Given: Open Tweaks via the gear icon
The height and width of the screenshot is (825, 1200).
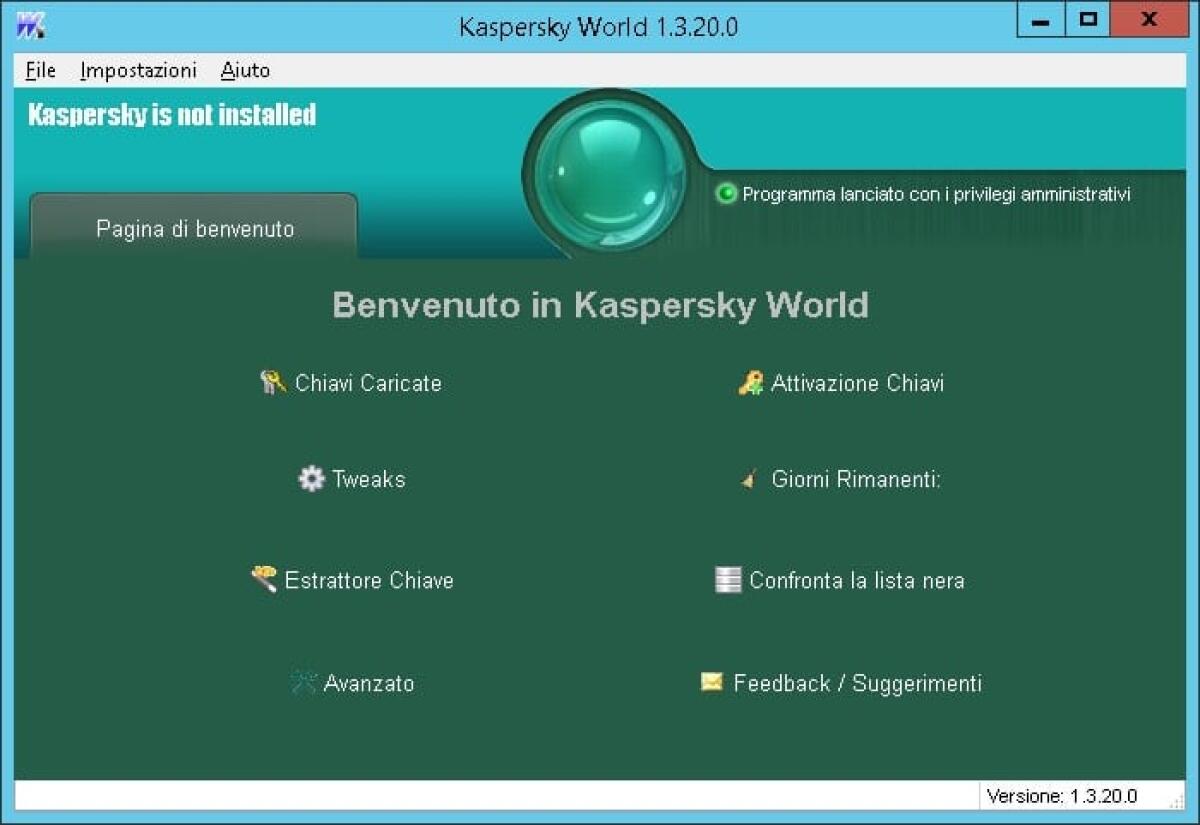Looking at the screenshot, I should pos(311,479).
